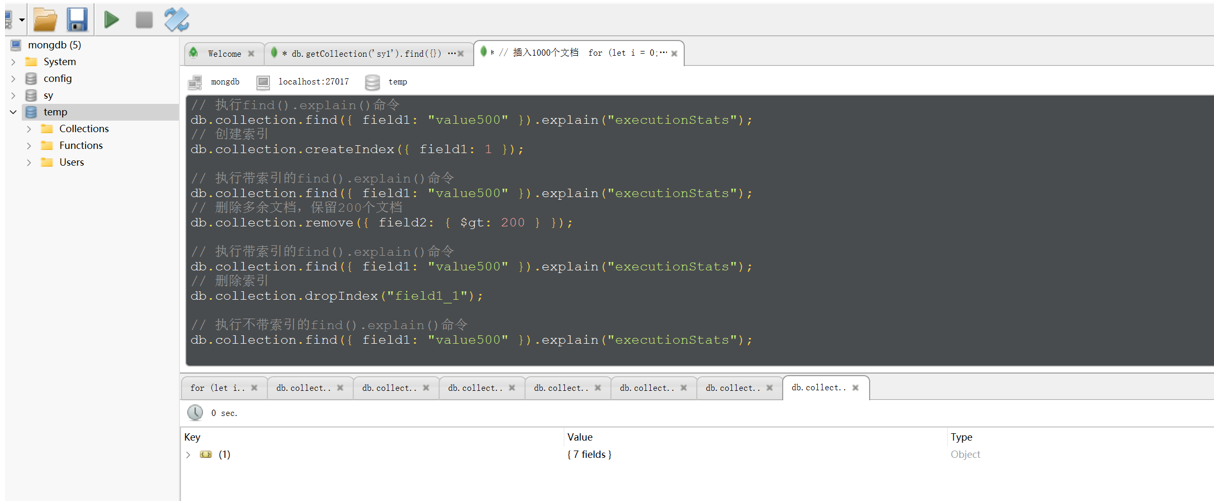The width and height of the screenshot is (1214, 501).
Task: Select the config database label
Action: [57, 78]
